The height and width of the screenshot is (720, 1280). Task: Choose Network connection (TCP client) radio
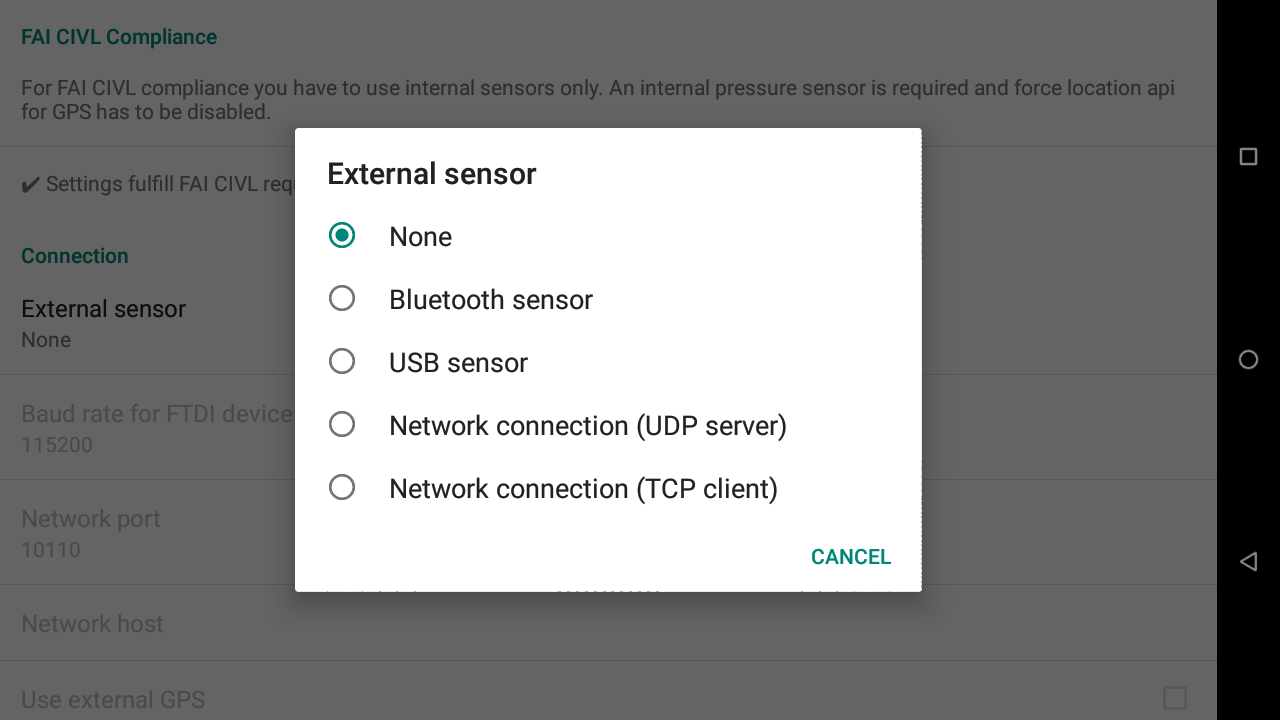pyautogui.click(x=342, y=488)
